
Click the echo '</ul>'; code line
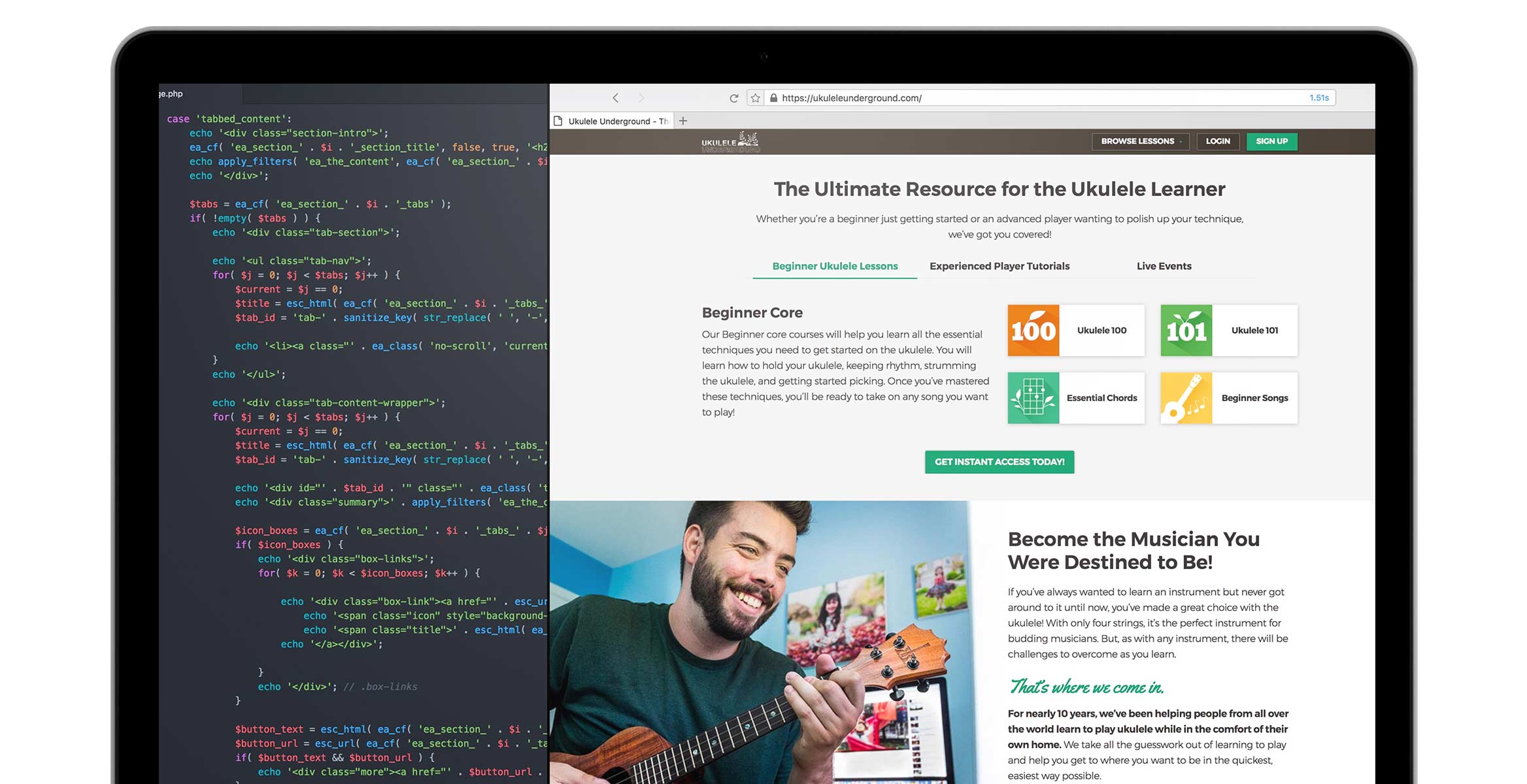(x=249, y=374)
